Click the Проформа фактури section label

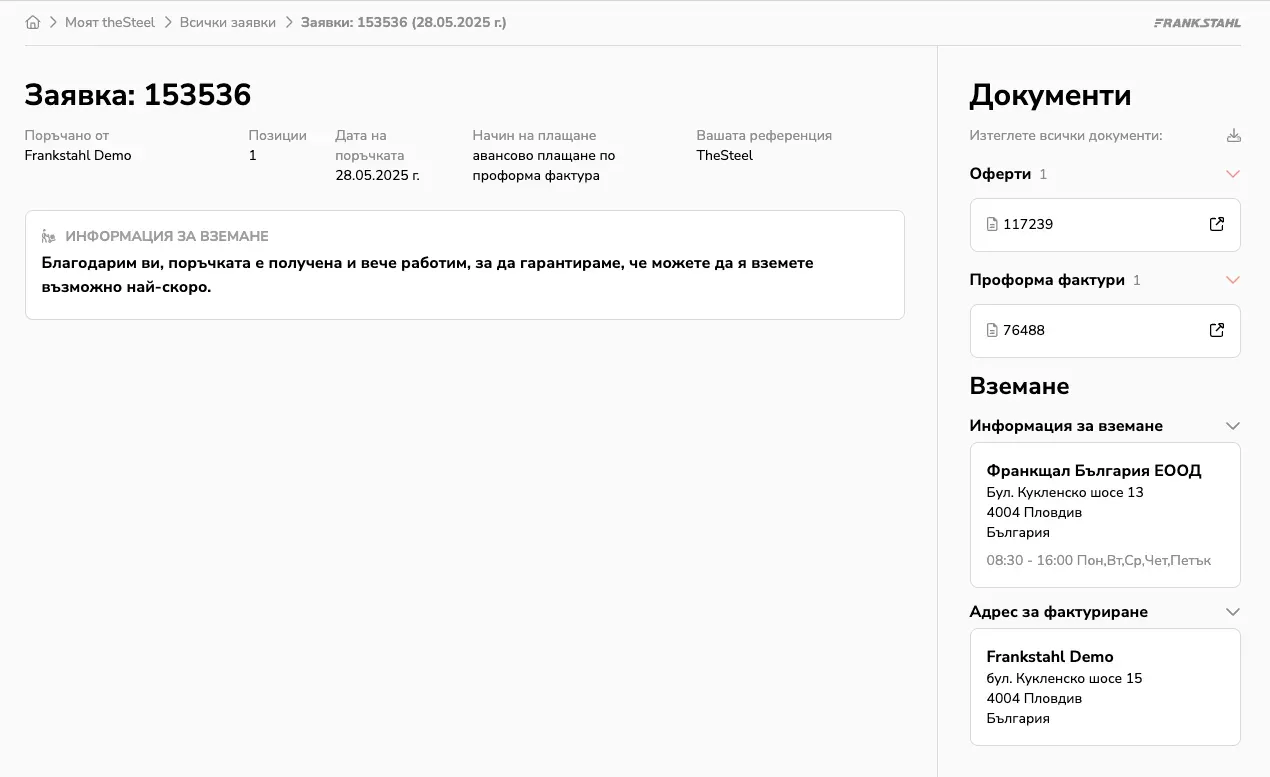coord(1047,280)
